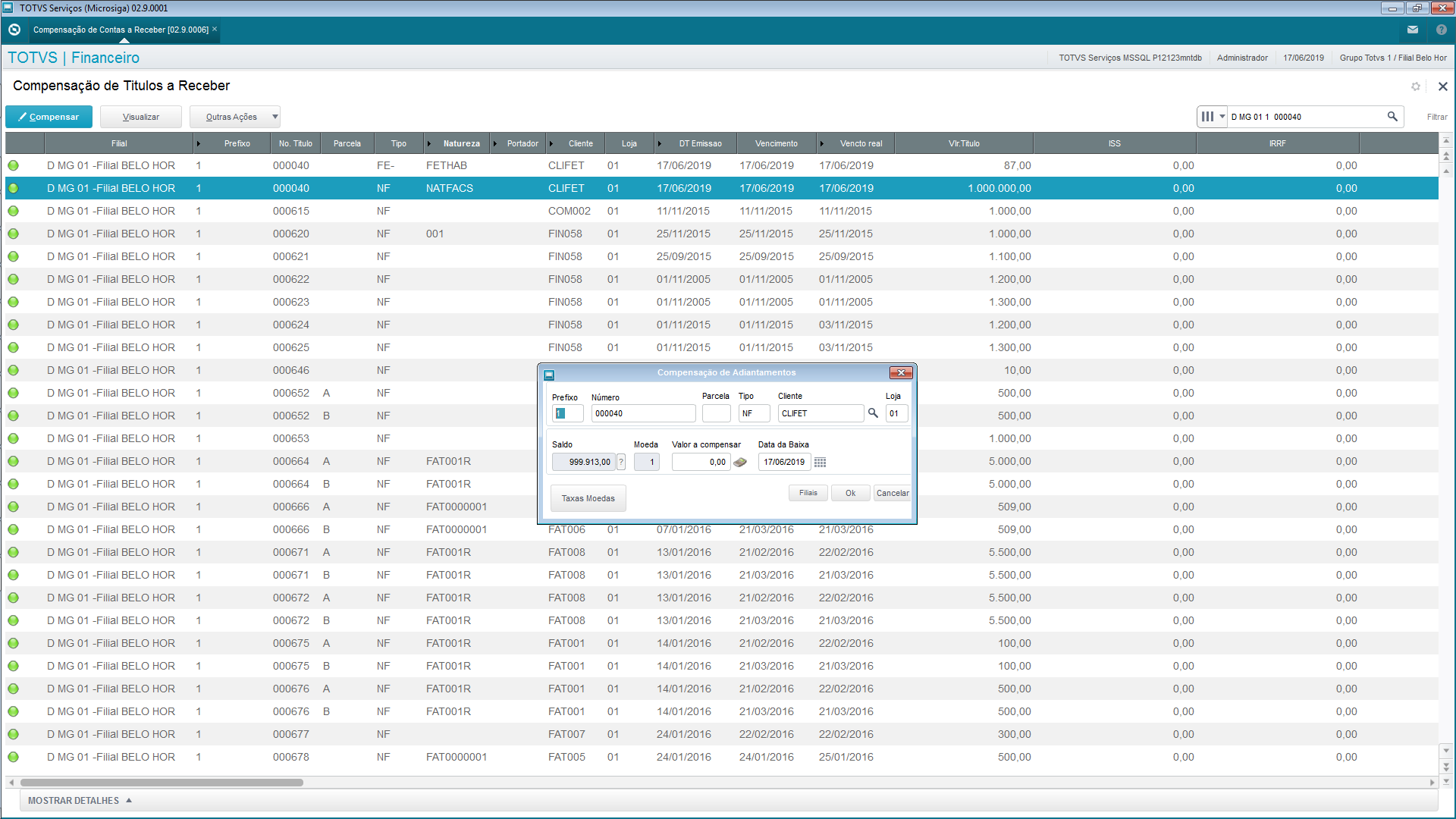Click the Cliente lookup magnifier icon

pos(873,413)
